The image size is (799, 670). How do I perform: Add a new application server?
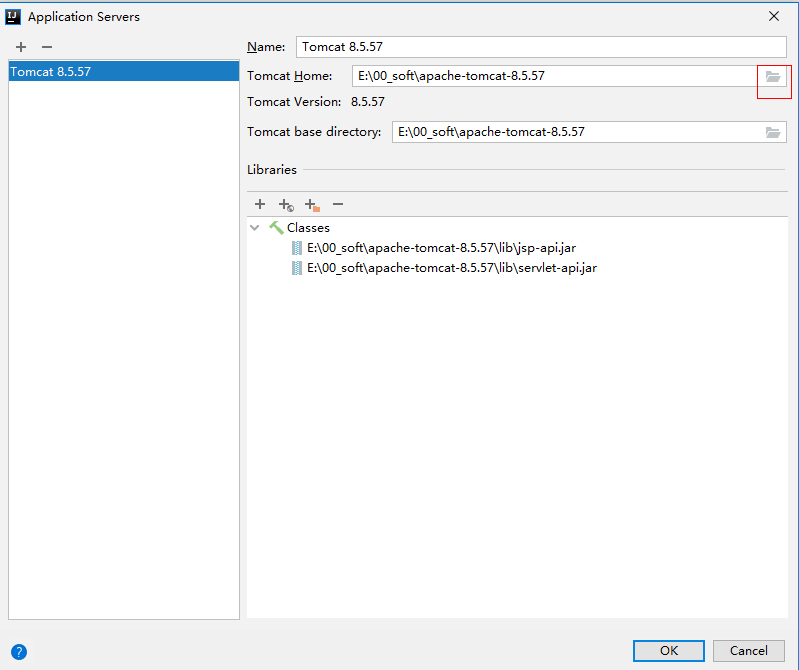click(x=21, y=47)
